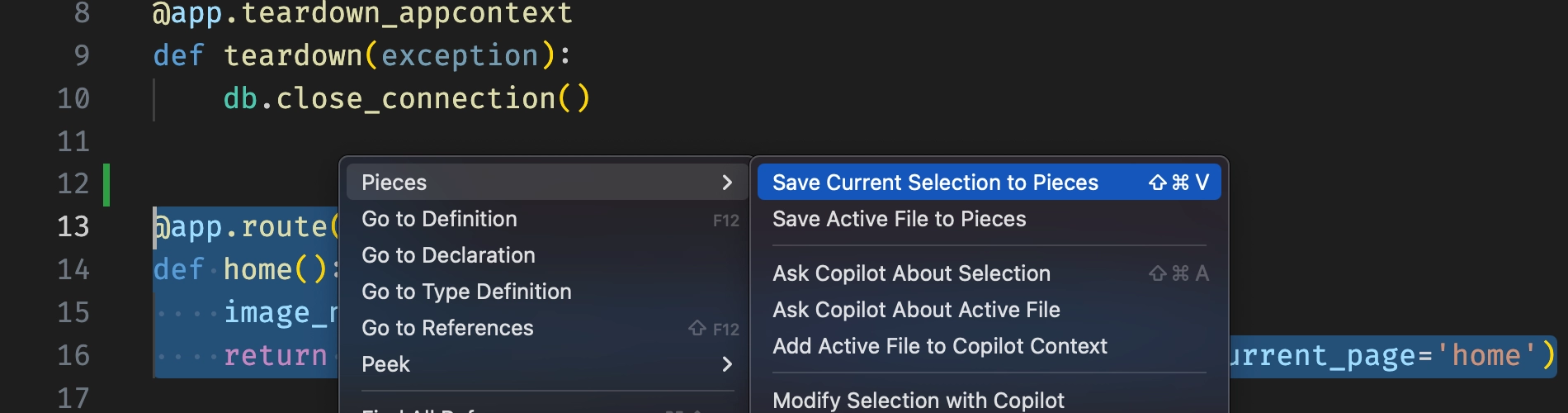
Task: Click the teardown function name
Action: click(292, 55)
